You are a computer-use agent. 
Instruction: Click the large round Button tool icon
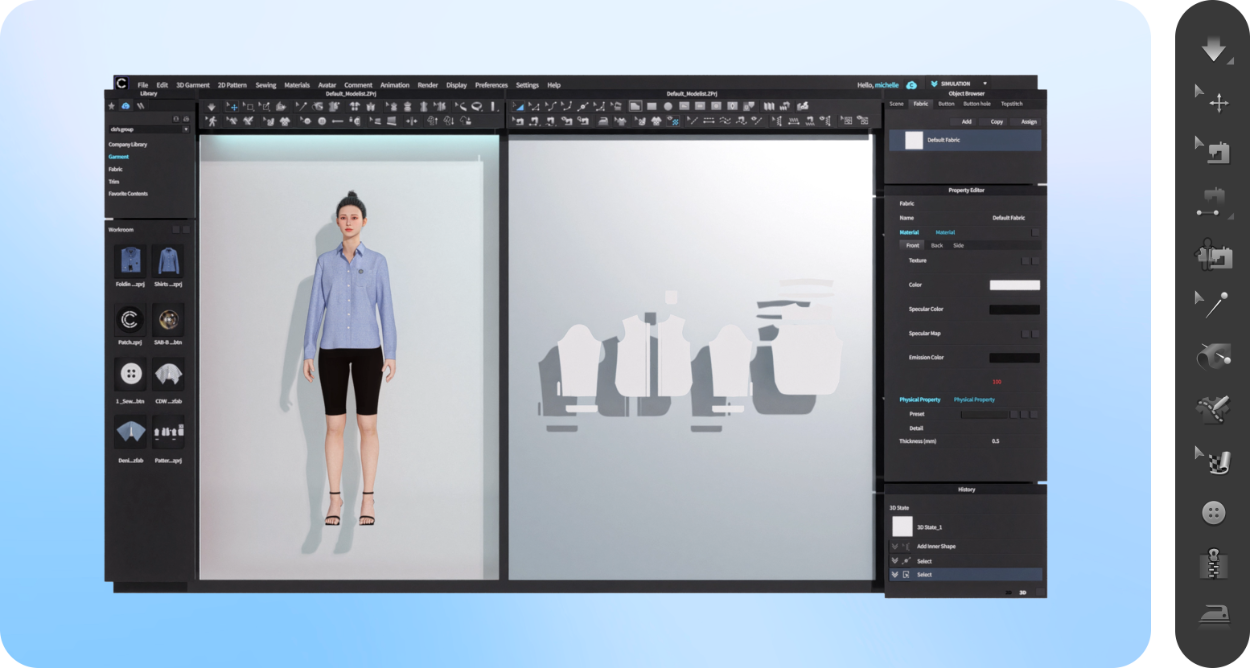click(1214, 513)
